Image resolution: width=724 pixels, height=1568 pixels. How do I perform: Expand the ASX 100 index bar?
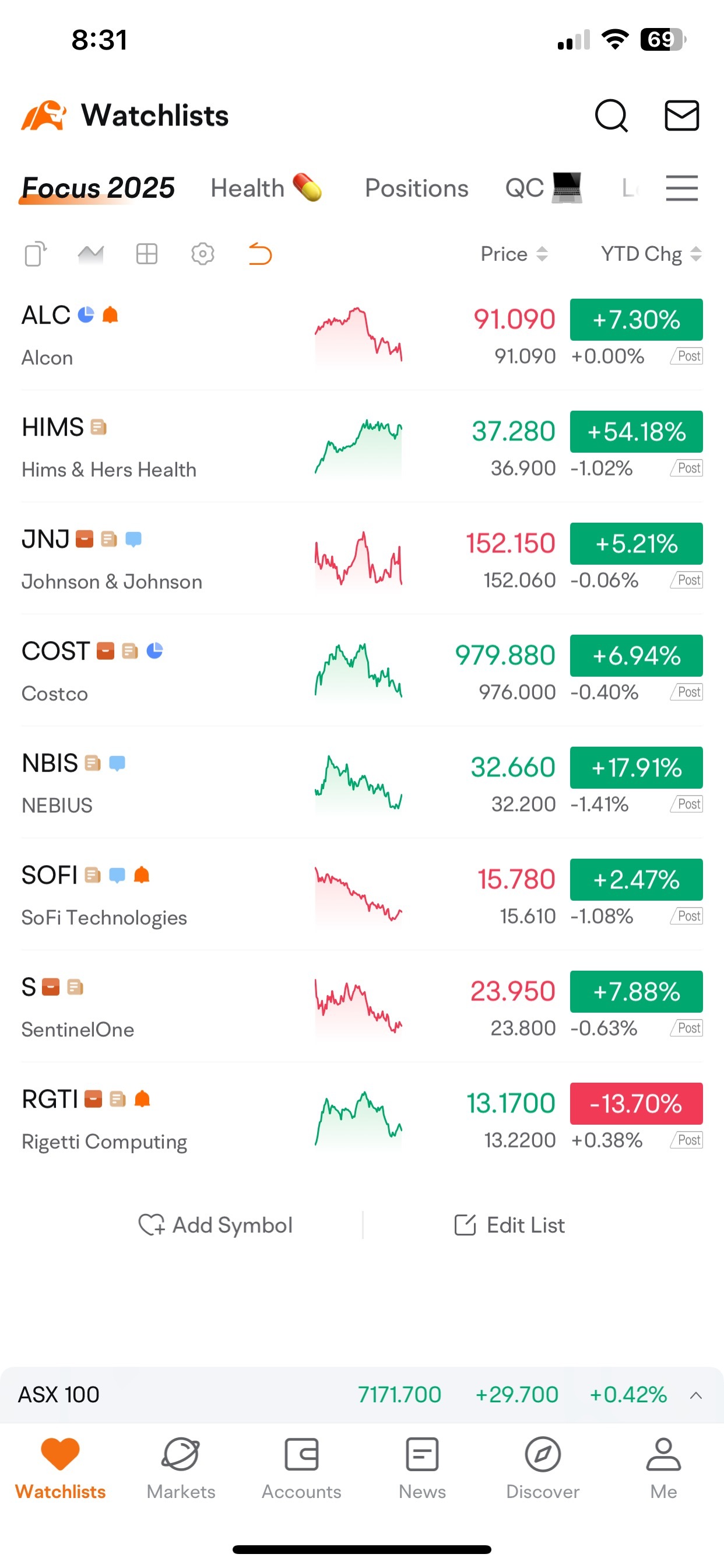click(x=696, y=1395)
